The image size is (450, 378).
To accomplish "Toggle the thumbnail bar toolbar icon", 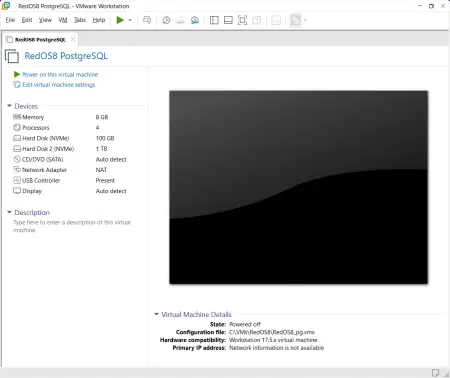I will [x=228, y=20].
